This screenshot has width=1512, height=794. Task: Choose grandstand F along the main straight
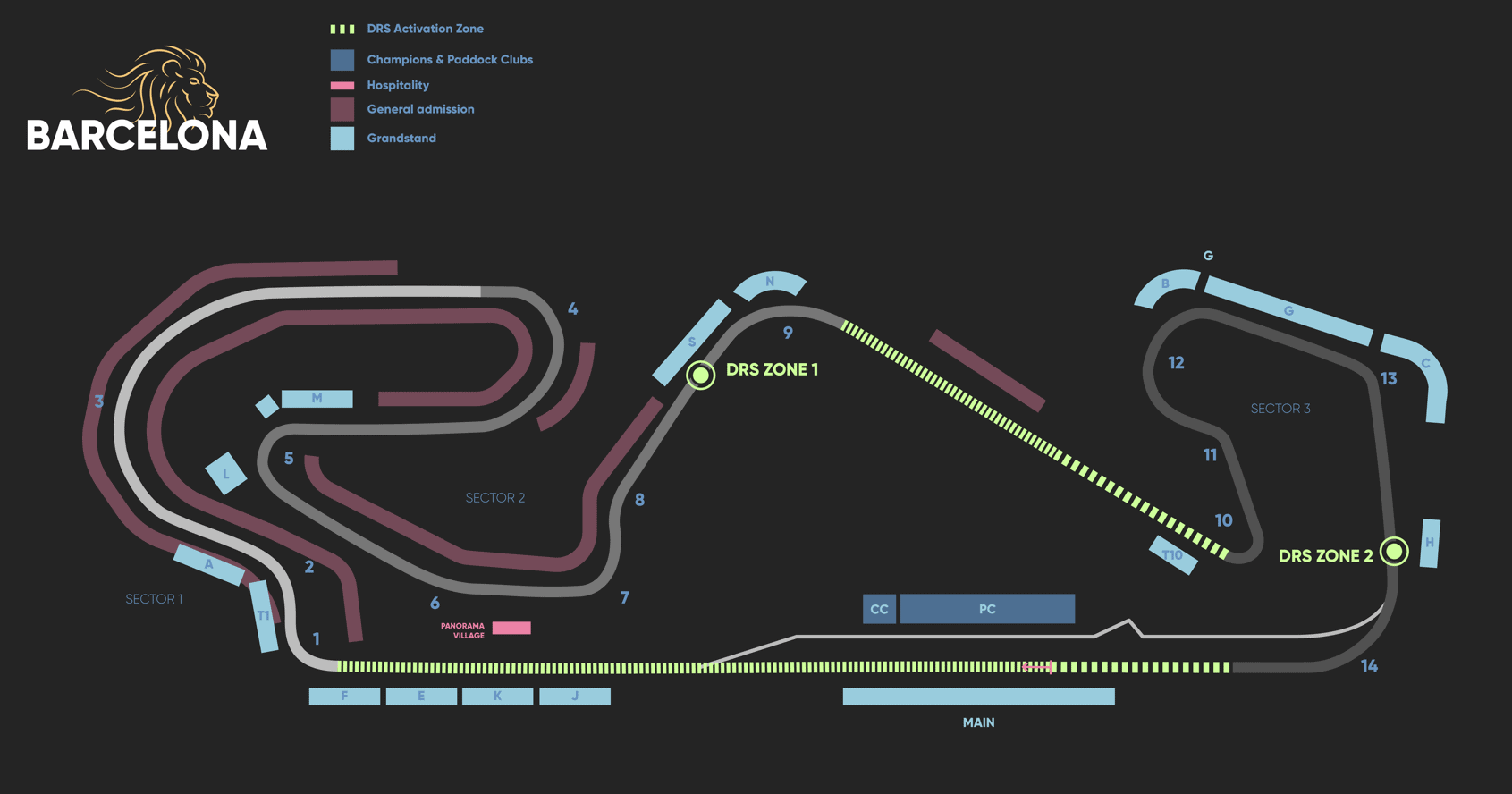tap(344, 697)
